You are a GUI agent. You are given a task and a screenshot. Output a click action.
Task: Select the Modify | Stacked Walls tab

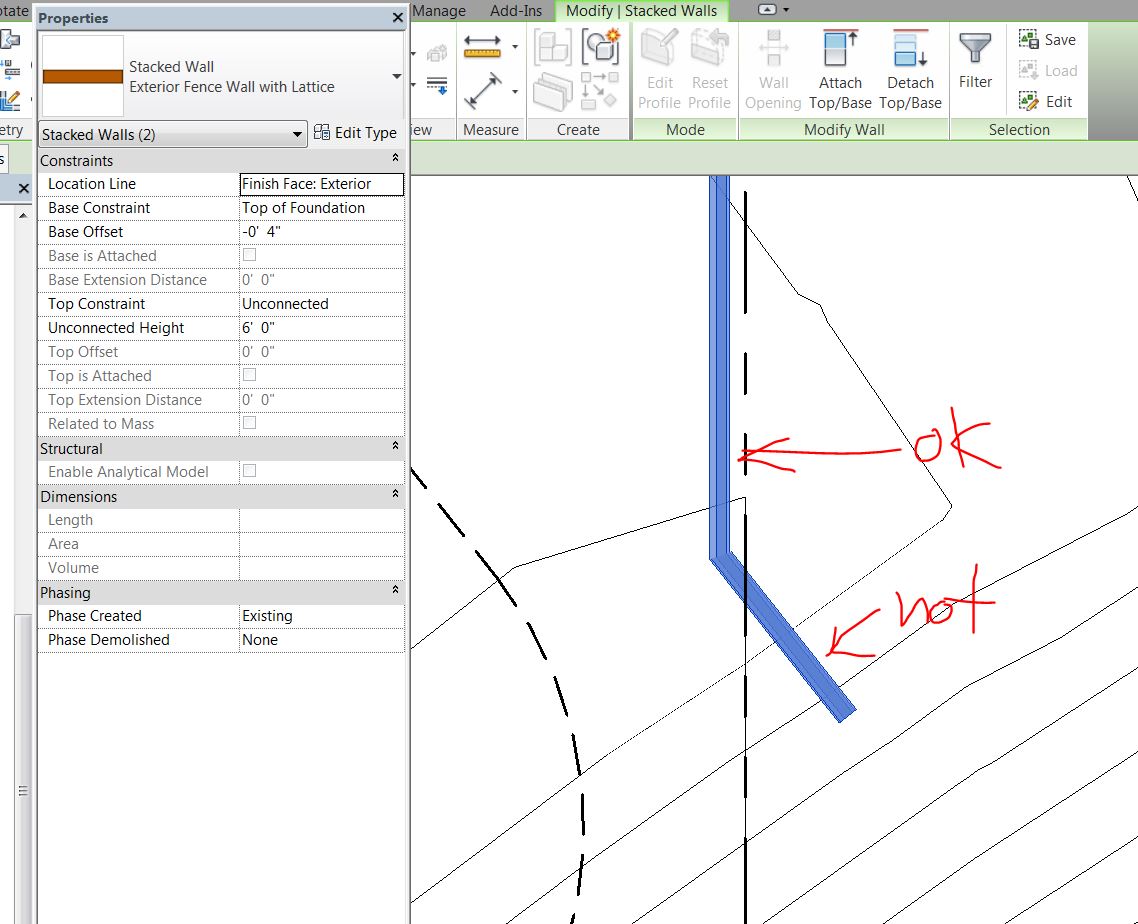641,11
